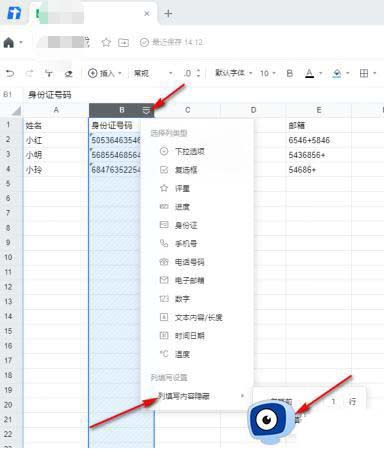Click cell 小玲
The height and width of the screenshot is (449, 384).
point(56,169)
